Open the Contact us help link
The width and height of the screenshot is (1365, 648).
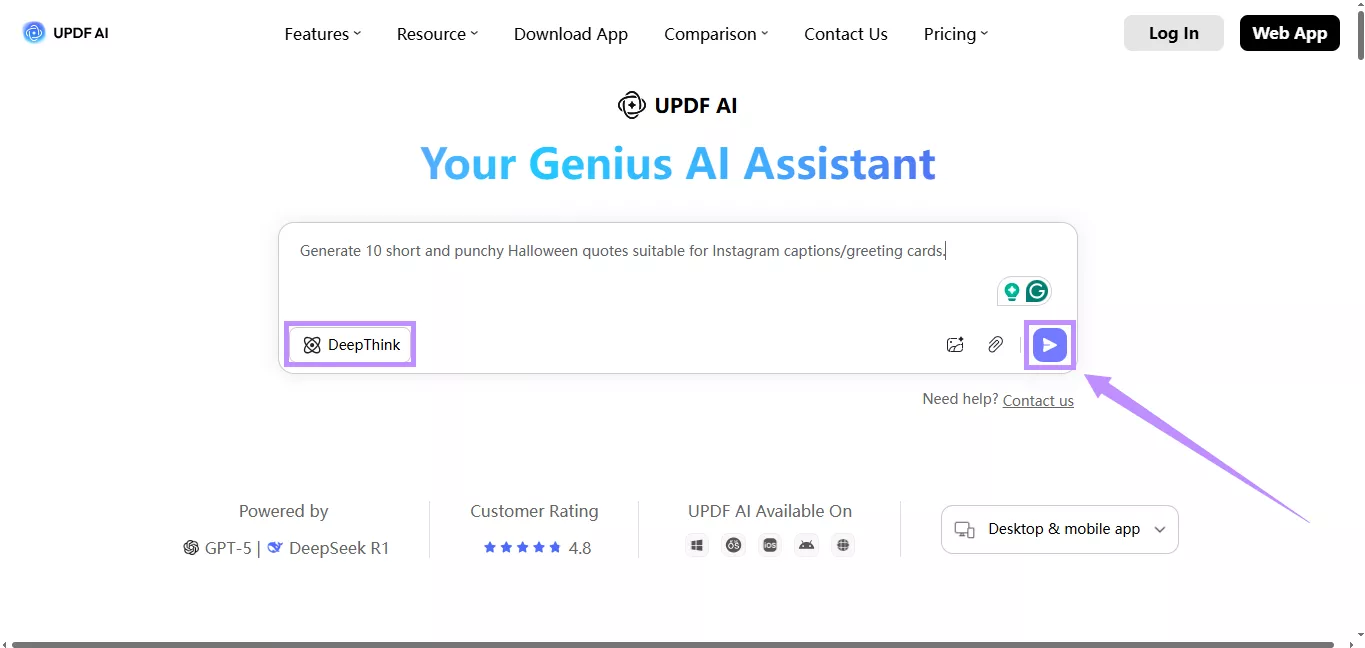1038,400
